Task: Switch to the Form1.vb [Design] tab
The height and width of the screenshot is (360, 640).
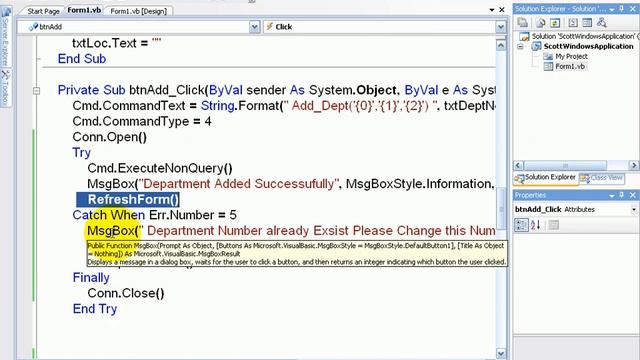Action: 138,11
